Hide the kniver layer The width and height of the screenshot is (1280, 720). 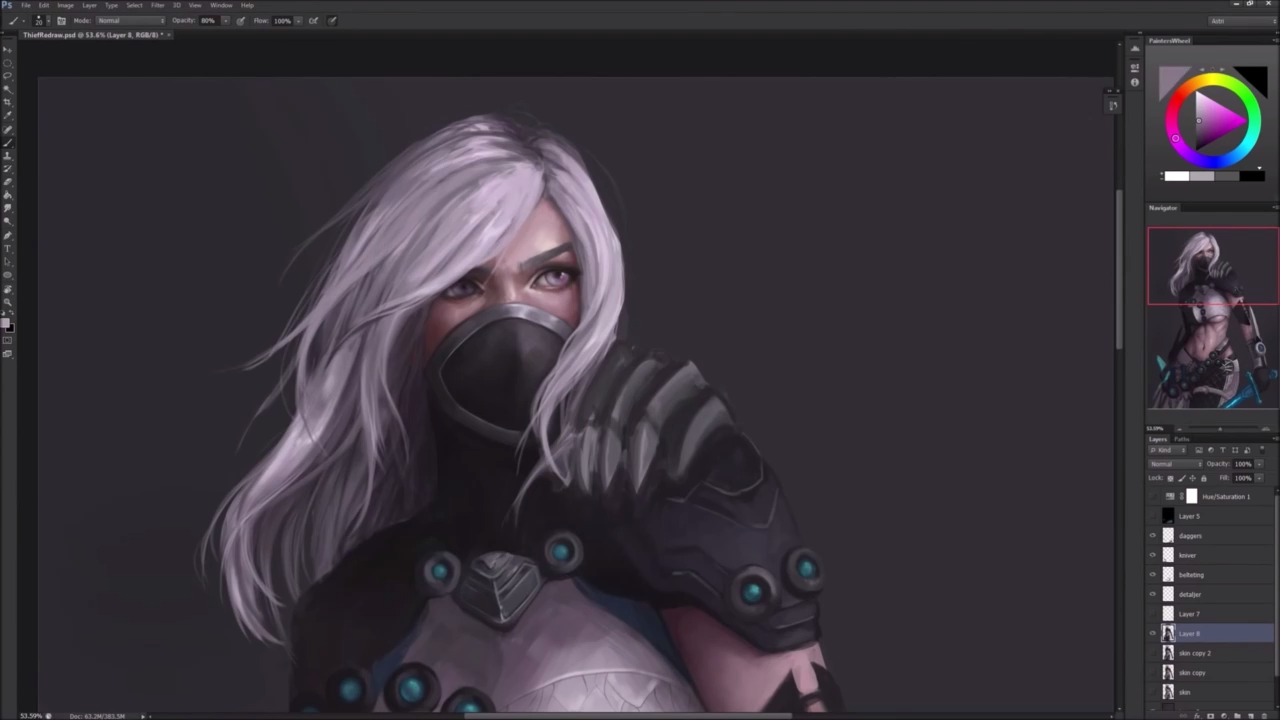[x=1152, y=555]
